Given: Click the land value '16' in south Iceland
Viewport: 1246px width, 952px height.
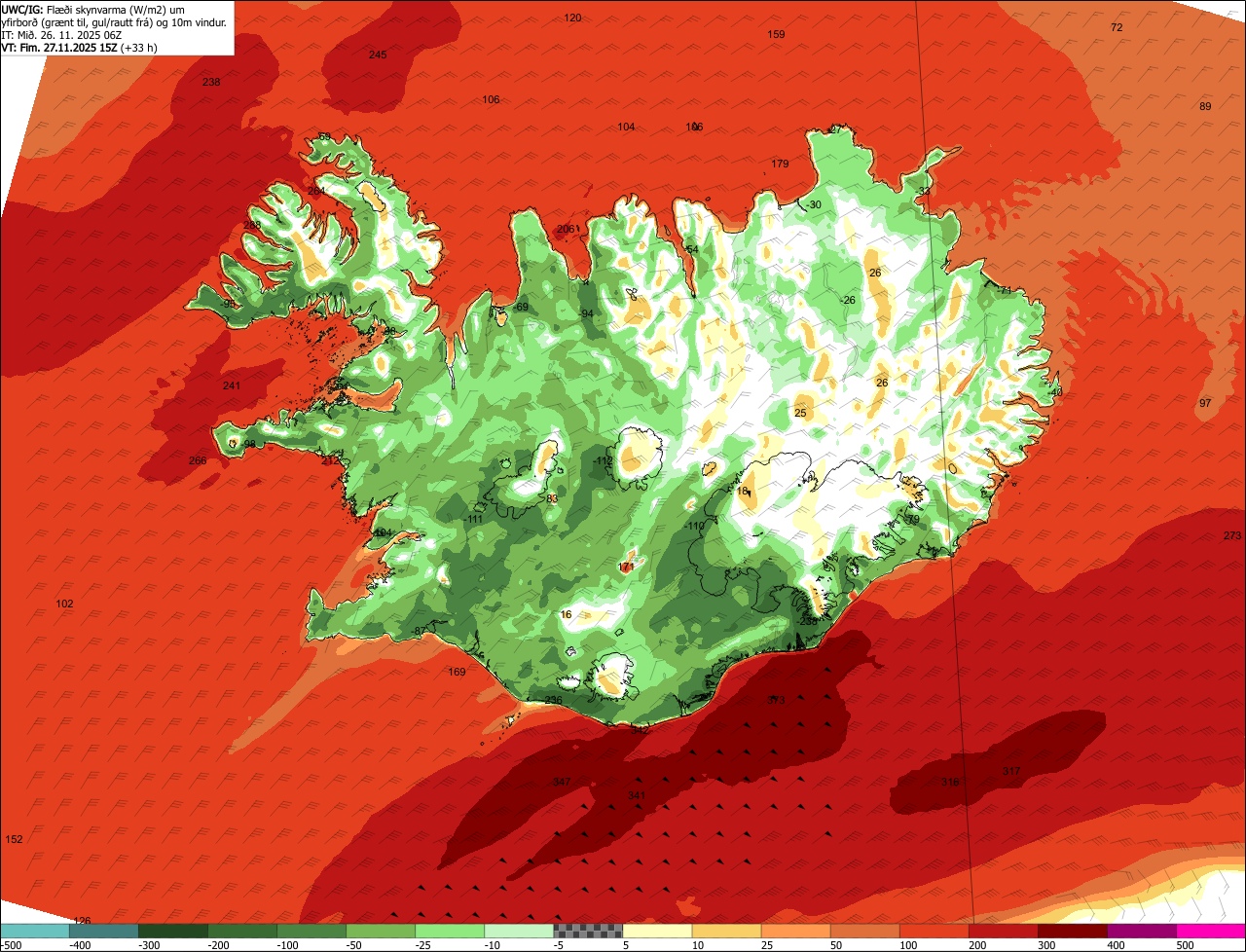Looking at the screenshot, I should tap(567, 615).
